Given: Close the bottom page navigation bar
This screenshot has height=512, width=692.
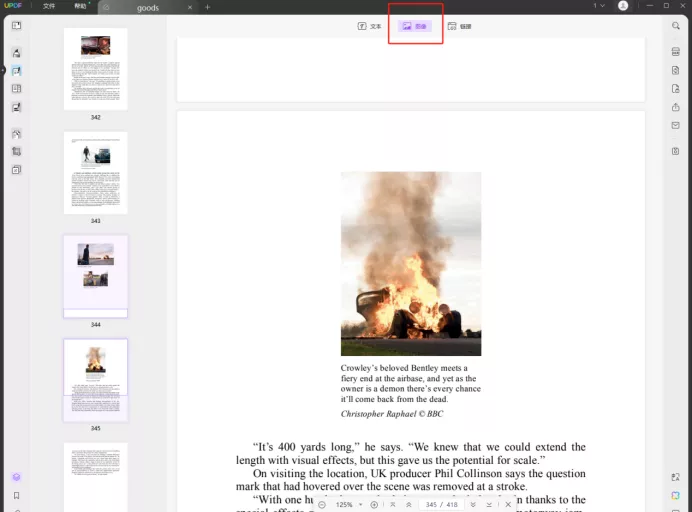Looking at the screenshot, I should click(x=508, y=505).
